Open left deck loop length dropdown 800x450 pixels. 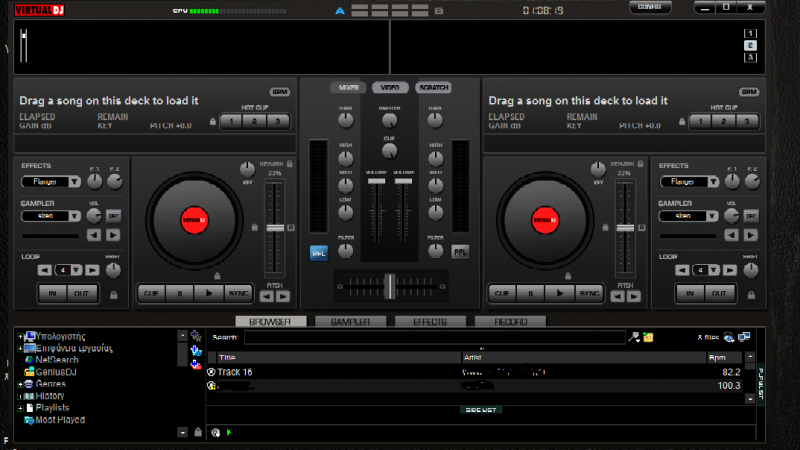[x=76, y=270]
